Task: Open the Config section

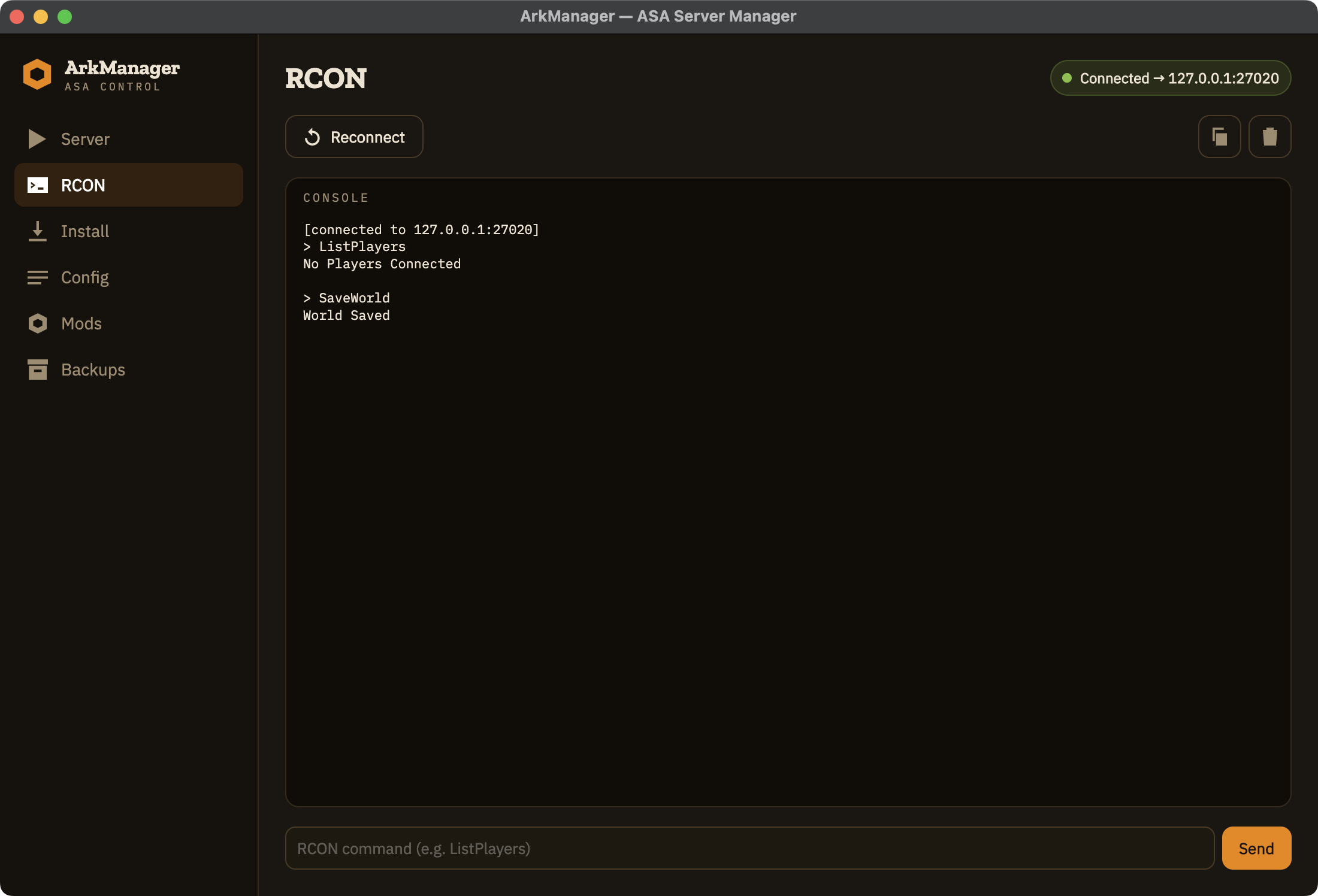Action: pos(129,277)
